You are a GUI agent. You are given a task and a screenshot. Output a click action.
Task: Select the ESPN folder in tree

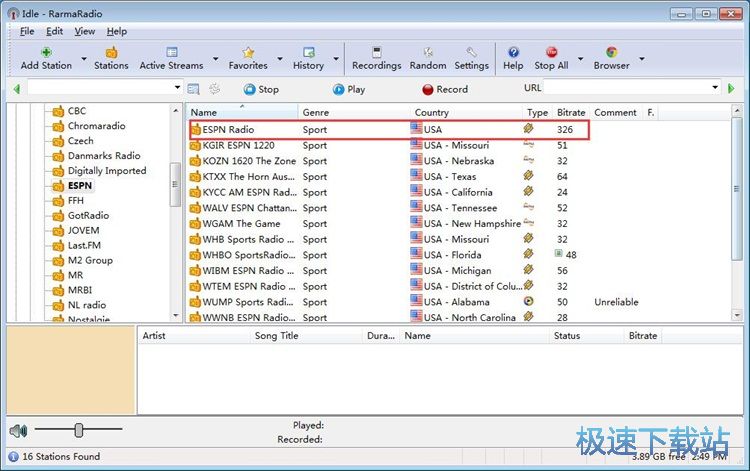tap(79, 186)
